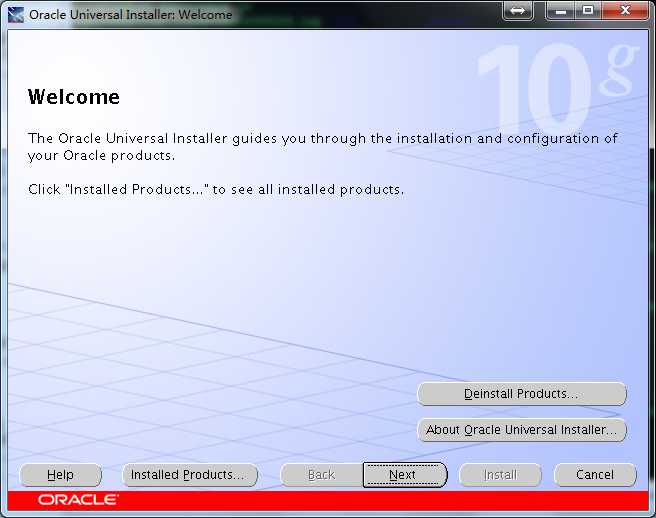
Task: View the Installed Products list
Action: [x=190, y=475]
